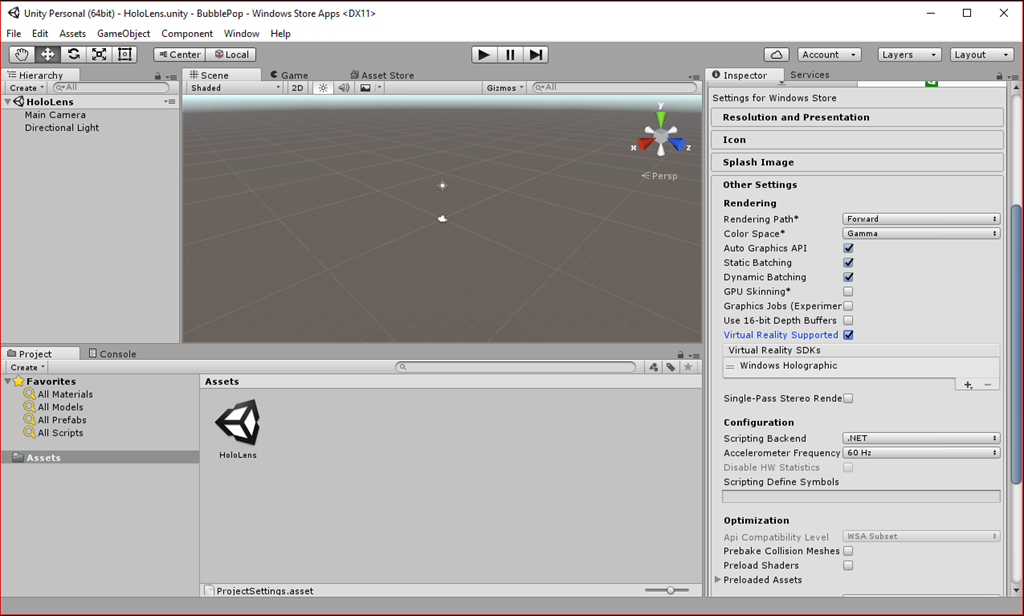Toggle pivot Center button
Image resolution: width=1024 pixels, height=616 pixels.
[180, 55]
